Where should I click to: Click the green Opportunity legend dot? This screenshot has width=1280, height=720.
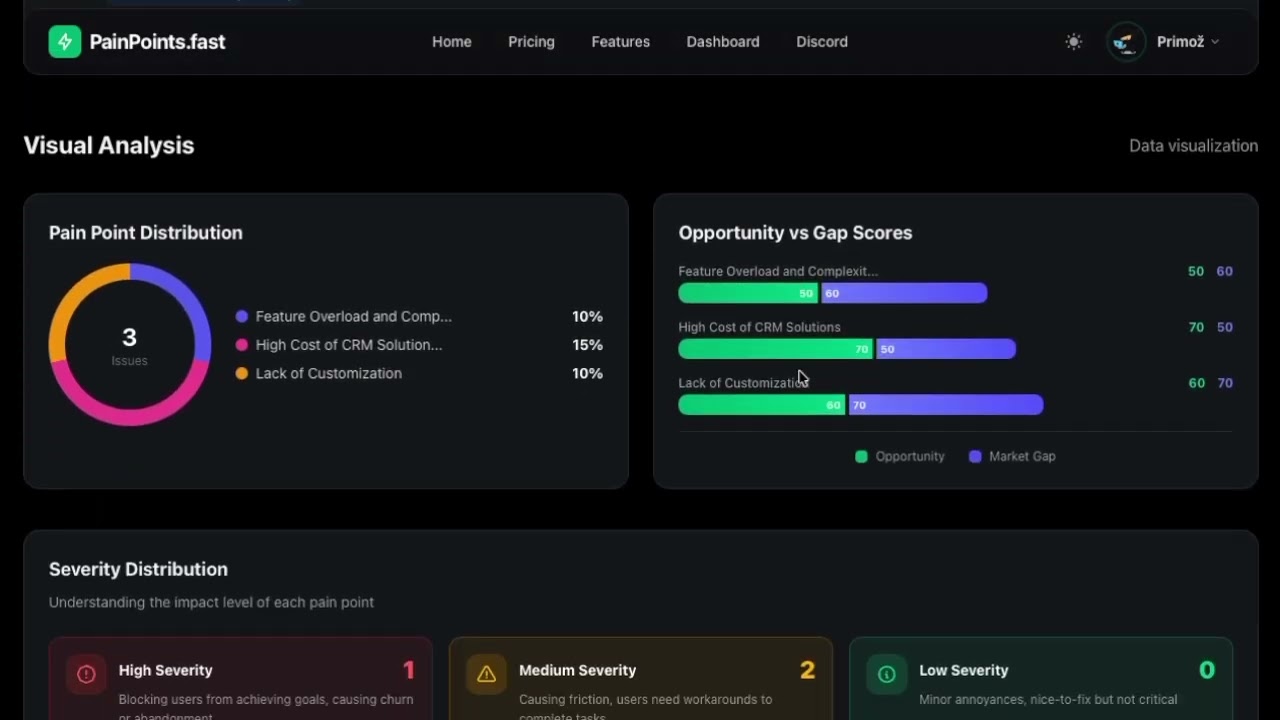click(x=862, y=456)
